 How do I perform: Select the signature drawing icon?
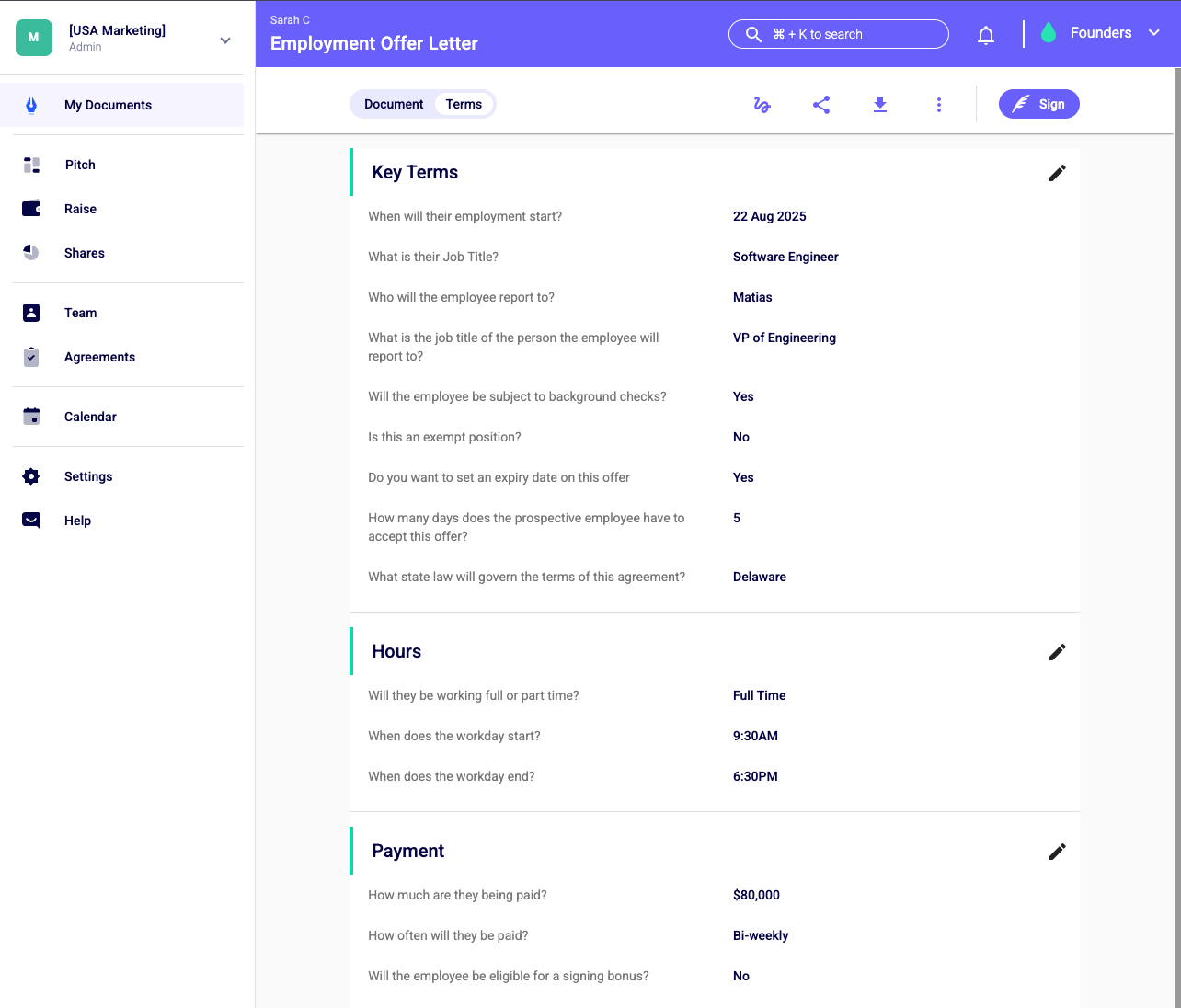pos(762,104)
